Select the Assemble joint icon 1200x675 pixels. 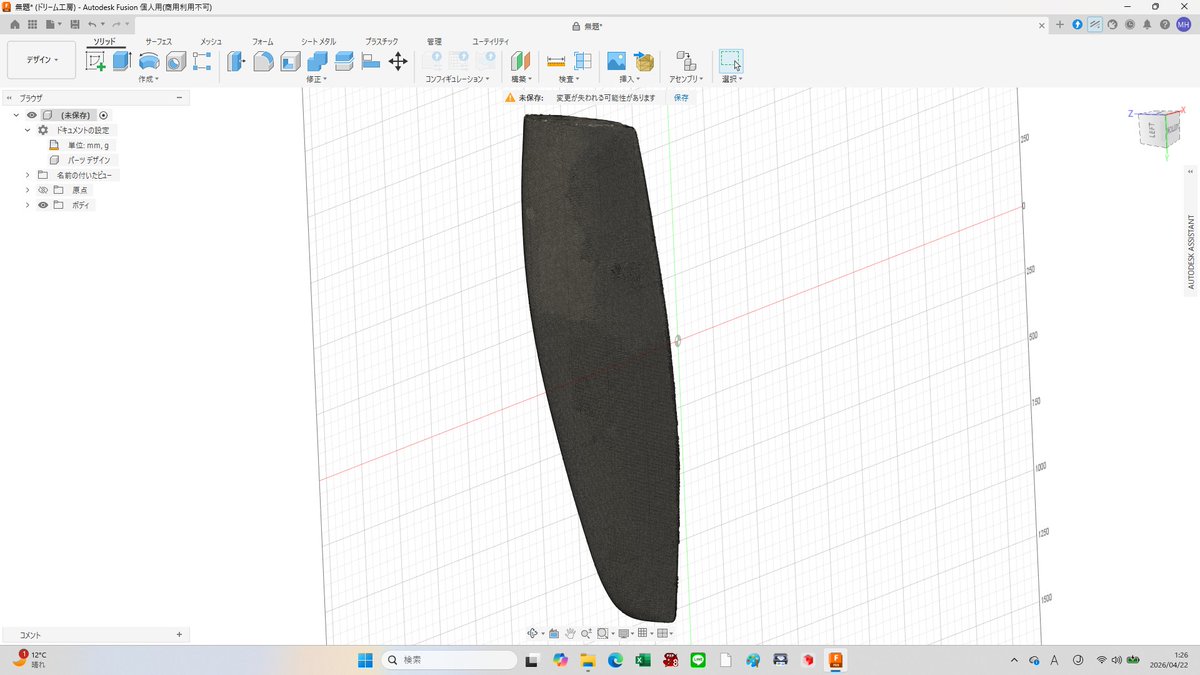(686, 61)
